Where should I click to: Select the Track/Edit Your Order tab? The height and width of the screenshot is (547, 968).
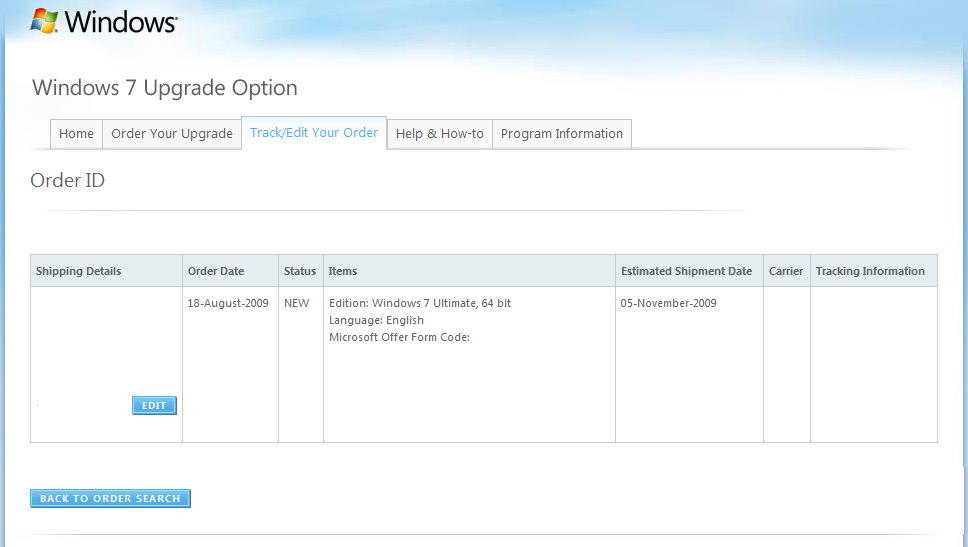point(314,133)
